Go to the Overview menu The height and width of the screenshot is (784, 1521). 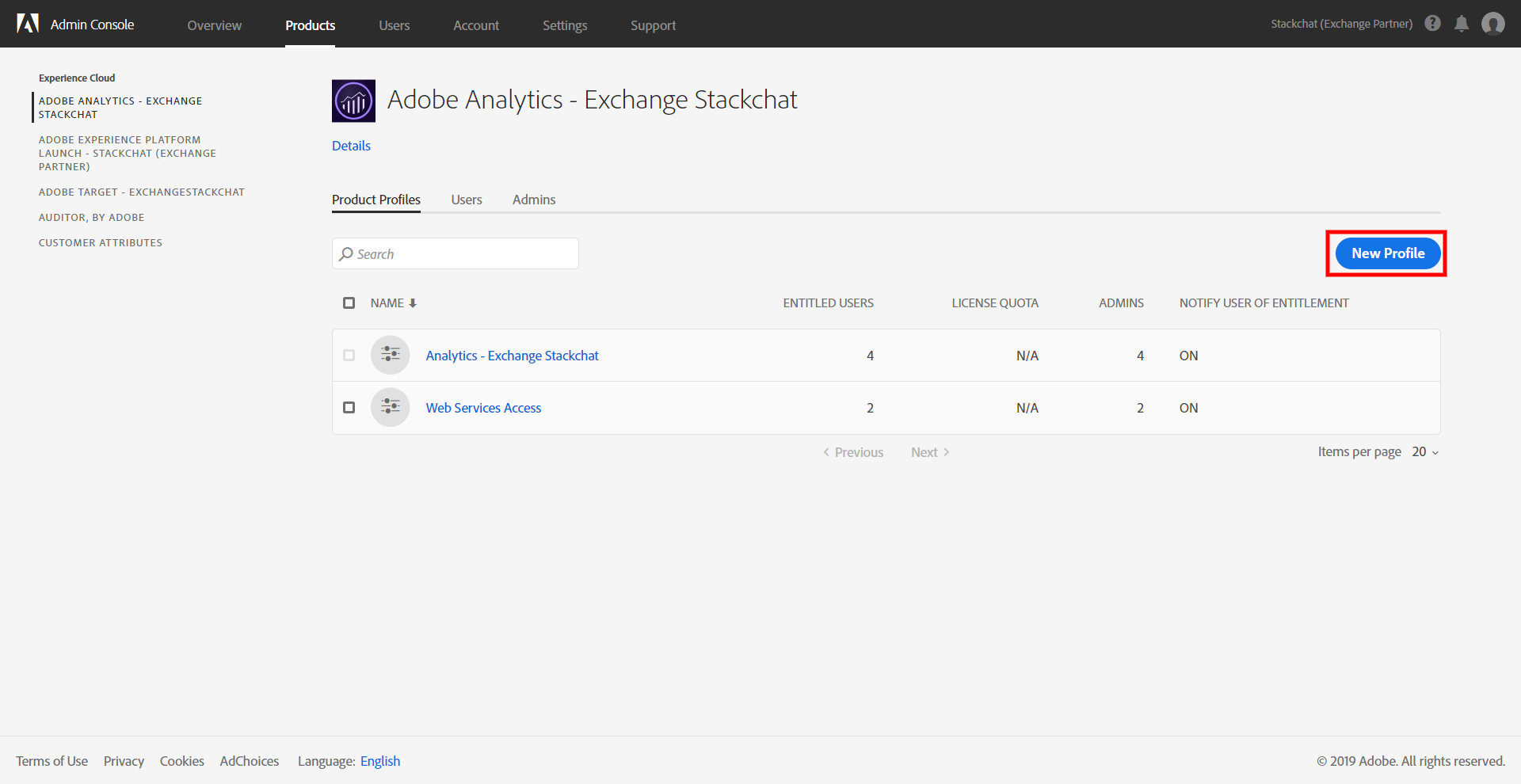215,25
